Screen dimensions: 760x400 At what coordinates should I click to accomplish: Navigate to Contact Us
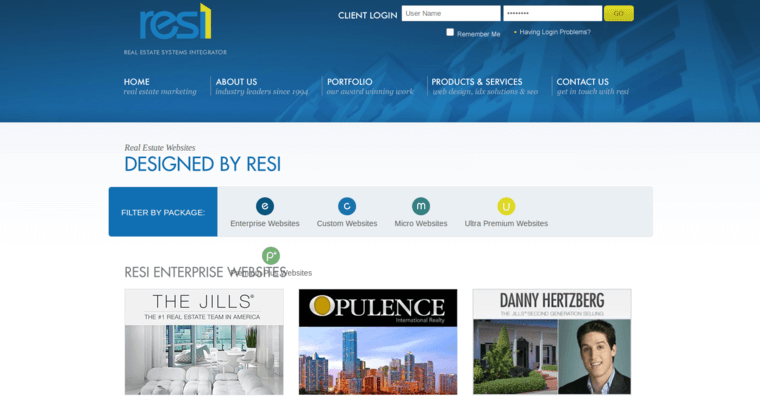coord(583,82)
